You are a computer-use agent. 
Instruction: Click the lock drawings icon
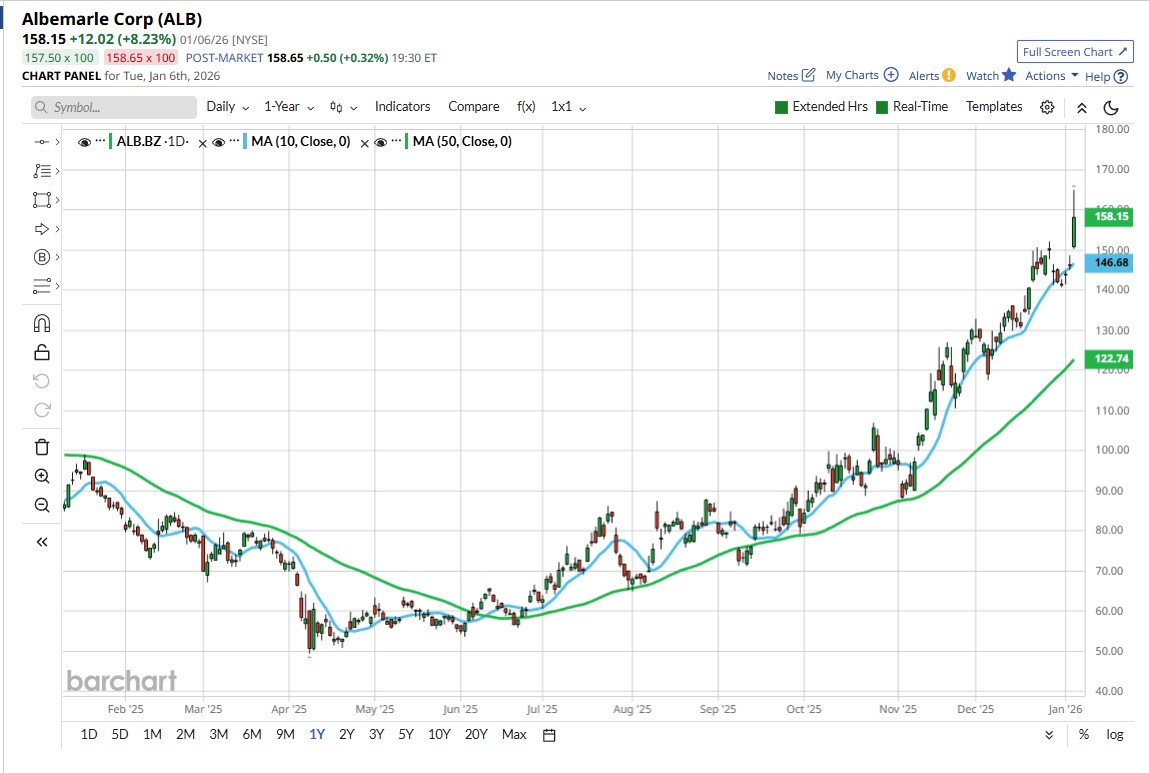[x=41, y=352]
